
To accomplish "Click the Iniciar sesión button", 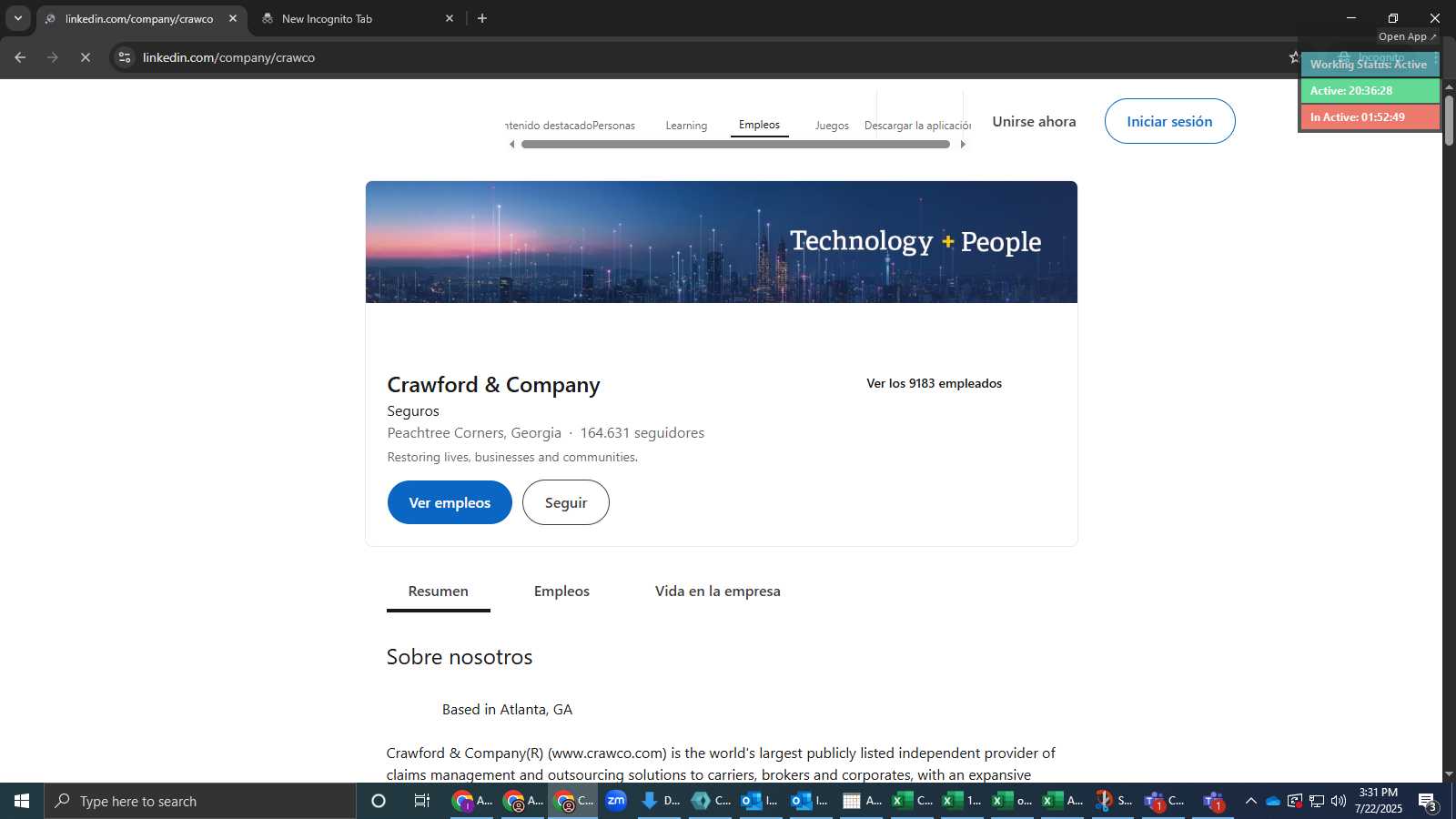I will [1169, 121].
